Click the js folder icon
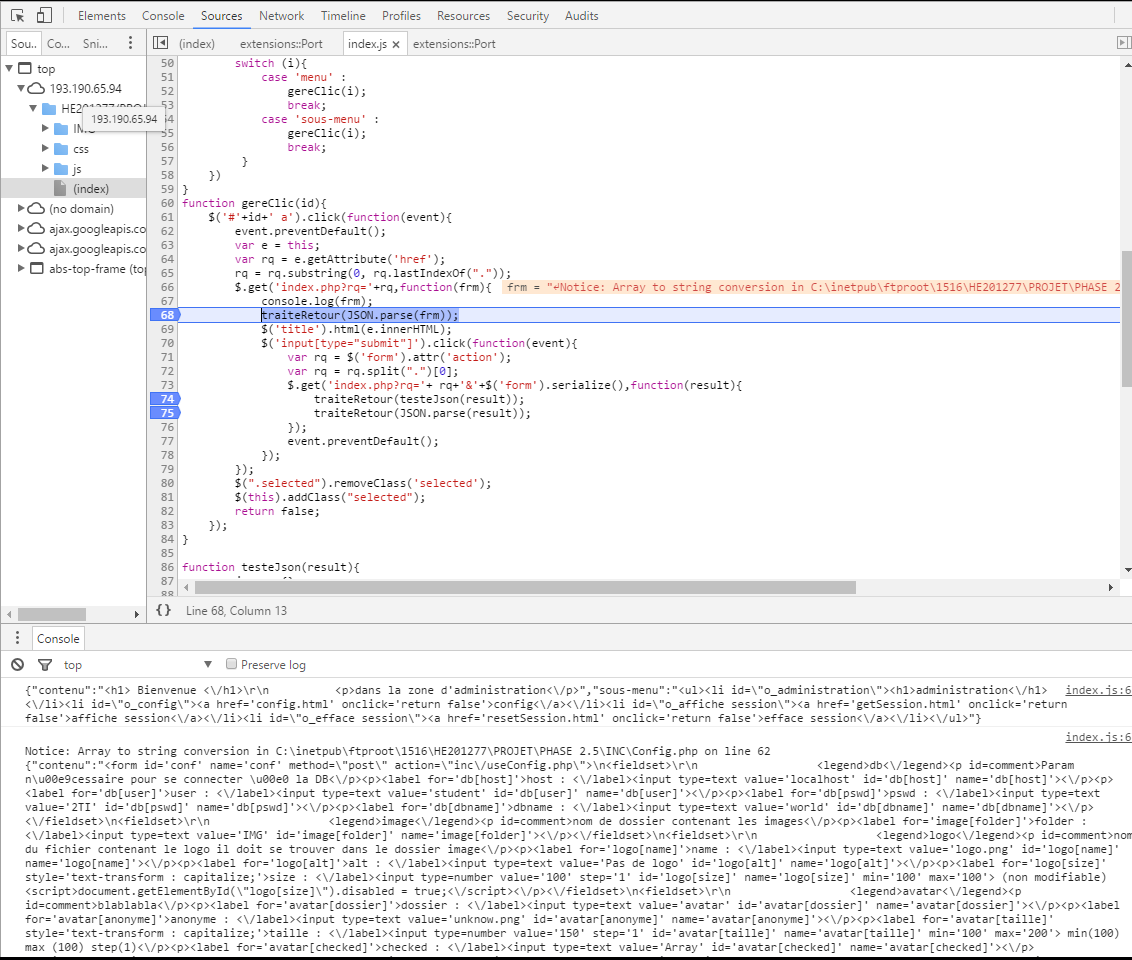Image resolution: width=1132 pixels, height=960 pixels. (x=61, y=168)
